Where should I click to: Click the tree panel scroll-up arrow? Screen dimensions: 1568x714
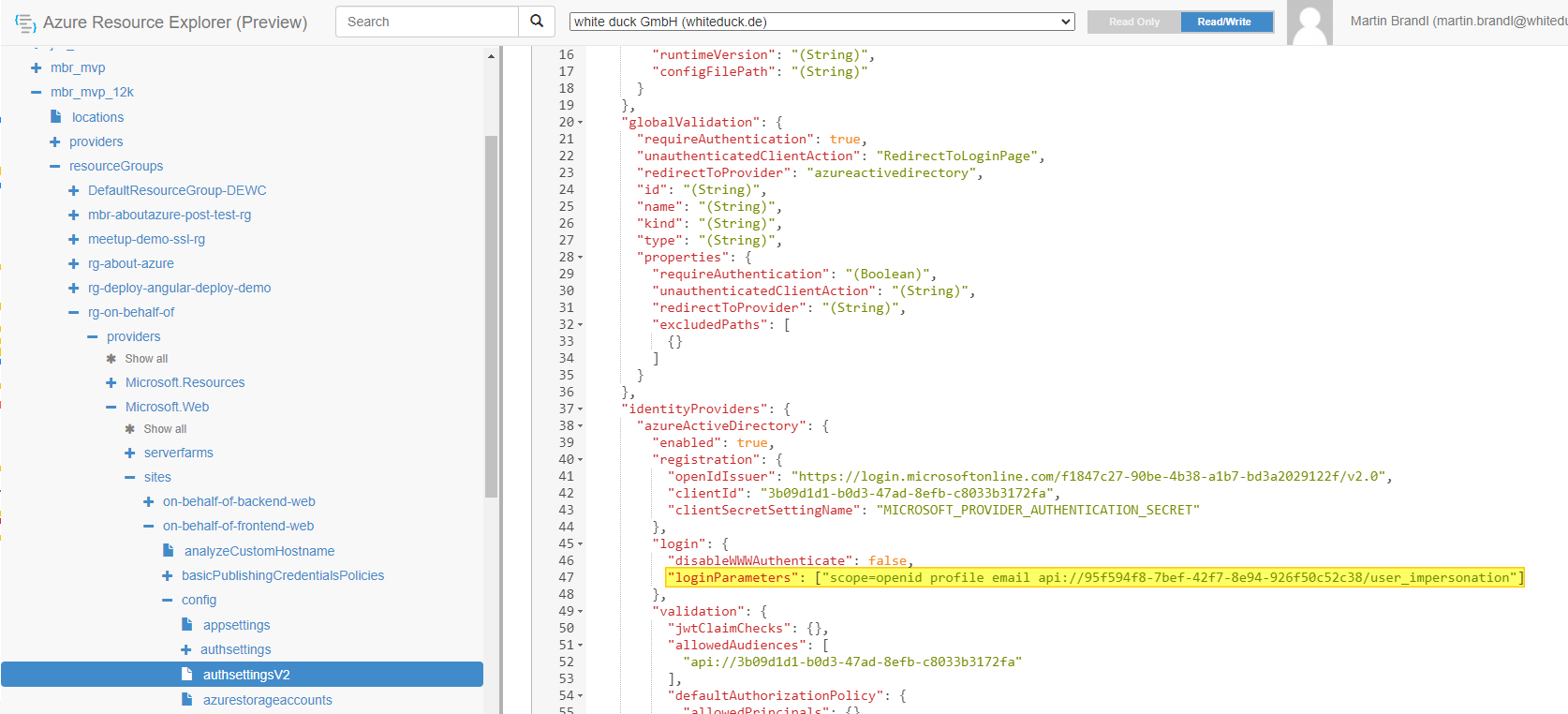[x=491, y=56]
